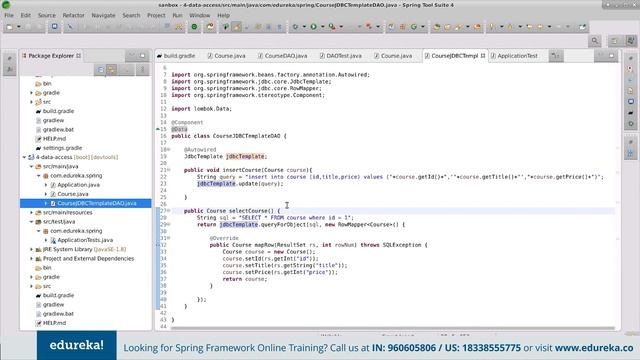
Task: Switch to the DAOTest.java editor tab
Action: click(x=341, y=56)
